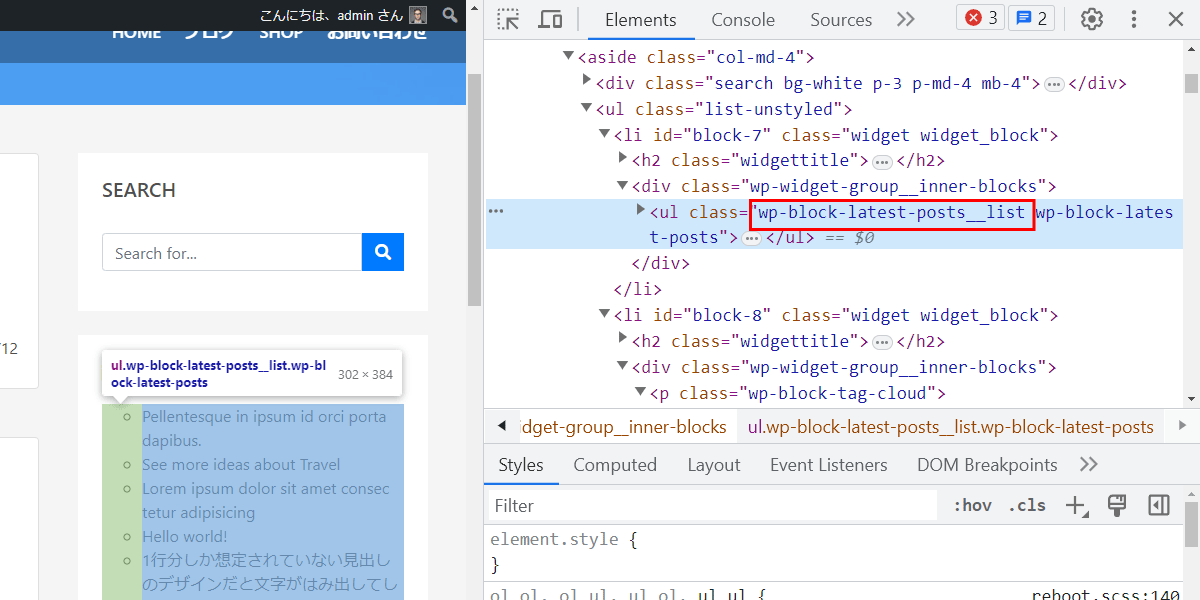Viewport: 1200px width, 600px height.
Task: Expand ellipsis in block-7 h2 widgettitle
Action: pyautogui.click(x=882, y=161)
